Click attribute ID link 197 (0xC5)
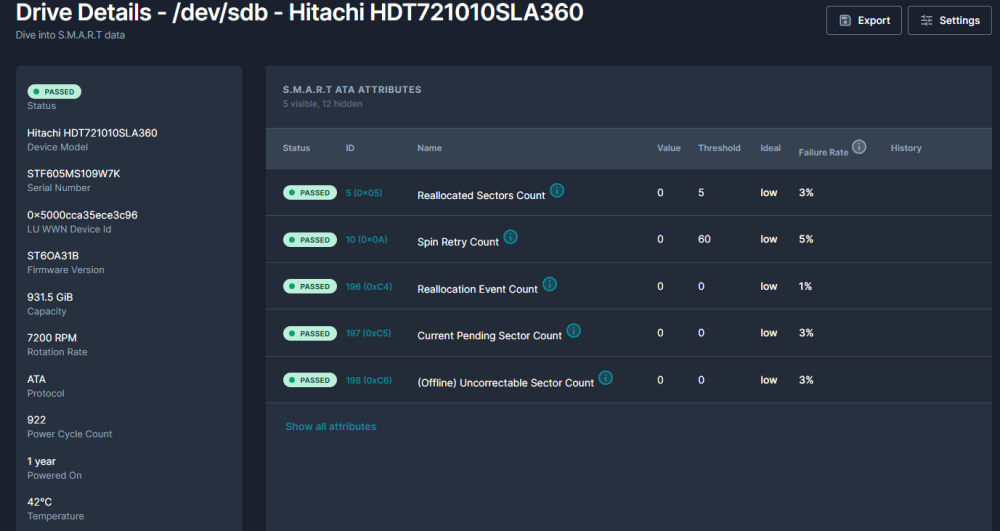The image size is (1000, 531). click(x=368, y=333)
